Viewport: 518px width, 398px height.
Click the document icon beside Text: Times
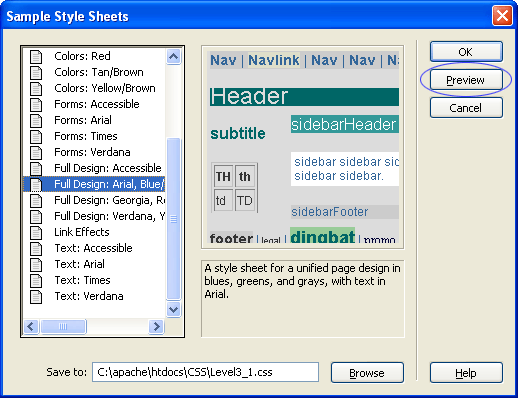(36, 280)
